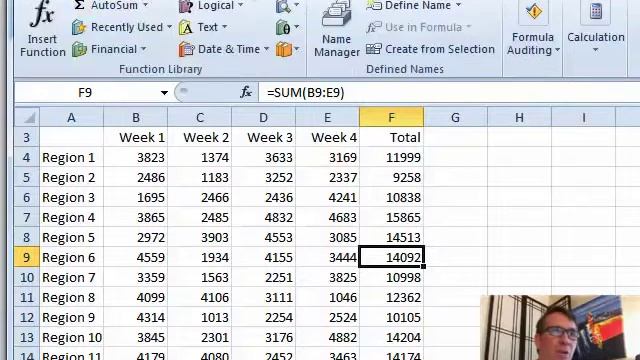The width and height of the screenshot is (640, 360).
Task: Select column F header
Action: (x=391, y=118)
